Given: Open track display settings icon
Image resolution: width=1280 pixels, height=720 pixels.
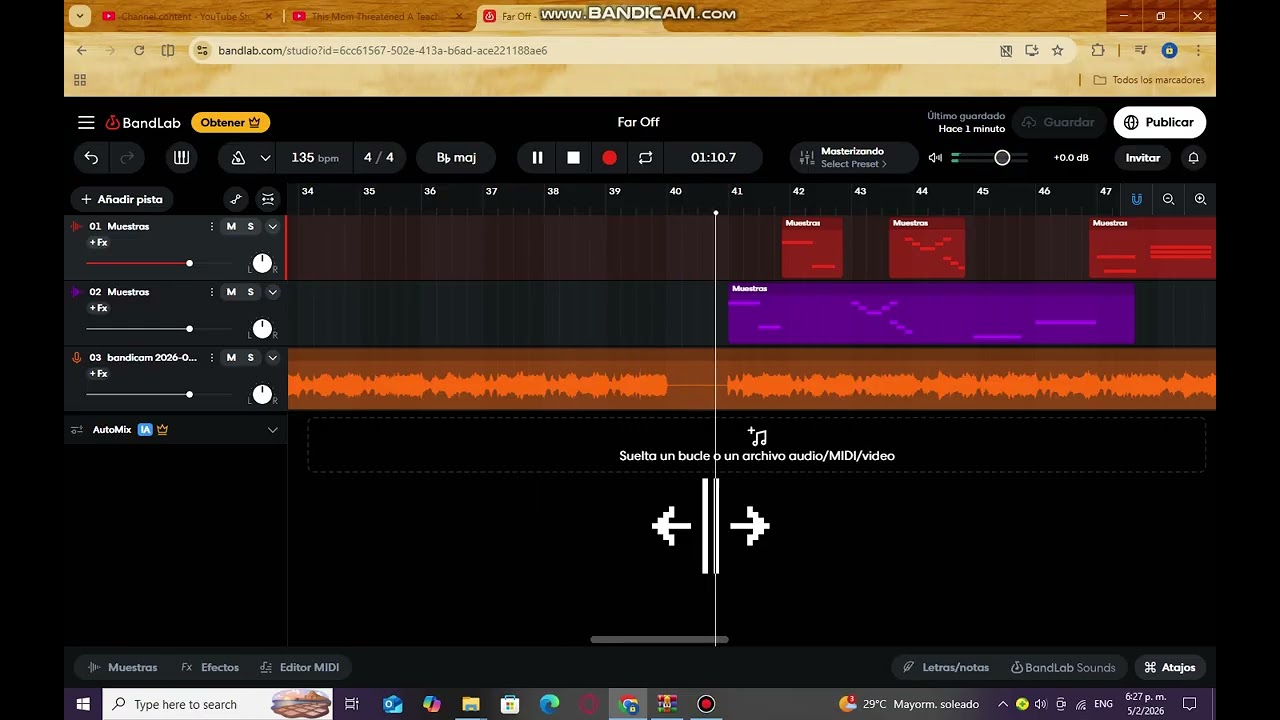Looking at the screenshot, I should point(268,199).
